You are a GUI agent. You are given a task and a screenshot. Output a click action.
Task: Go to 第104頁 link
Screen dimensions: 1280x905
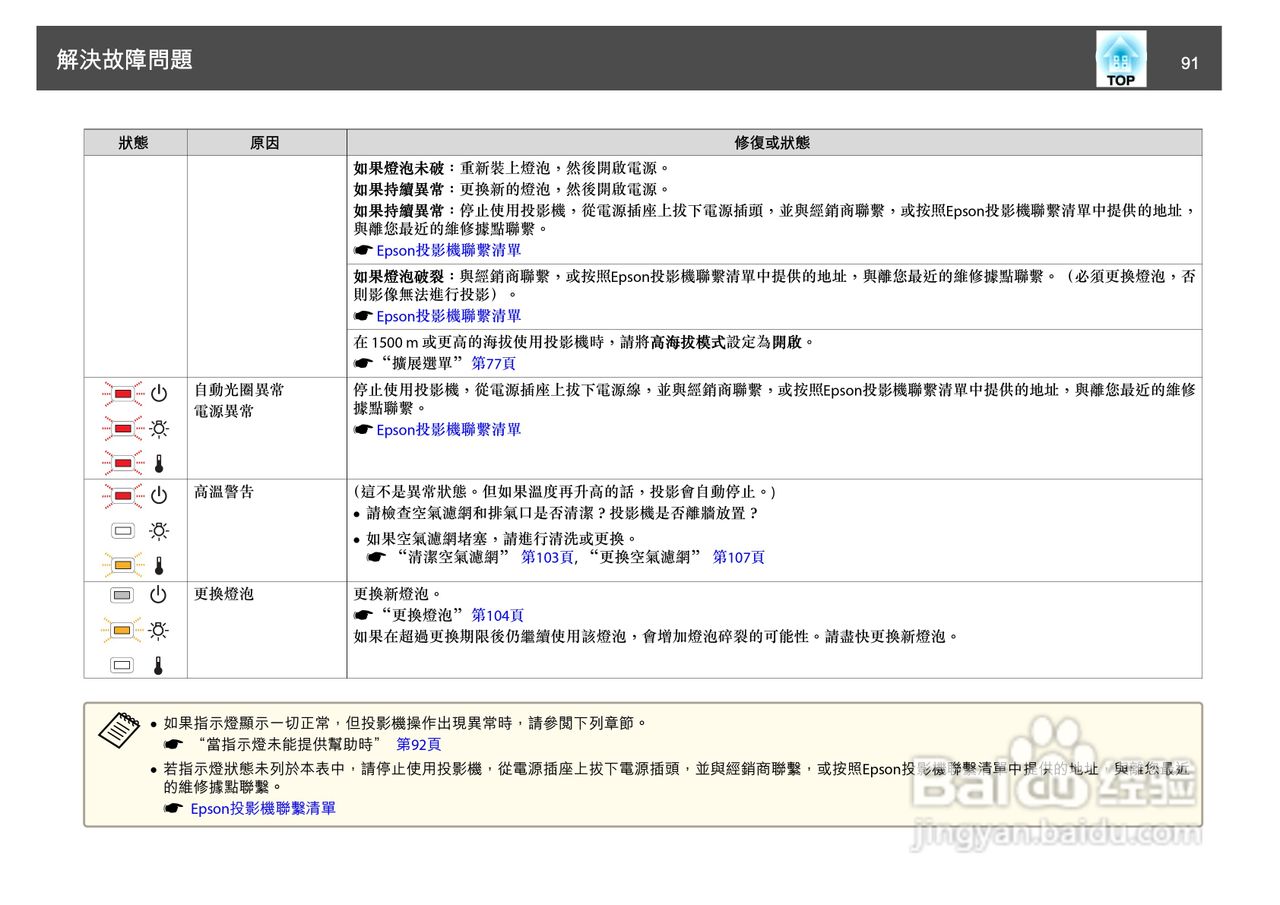(x=497, y=616)
